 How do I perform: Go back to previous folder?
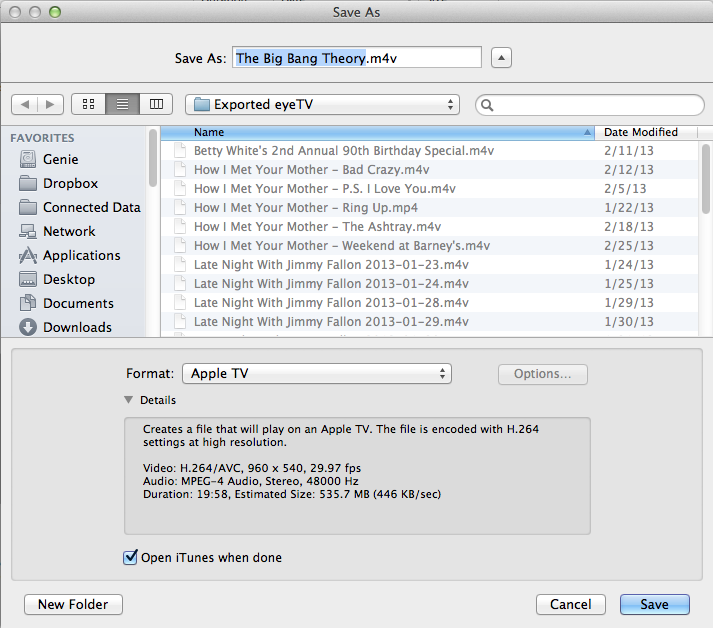(x=25, y=104)
